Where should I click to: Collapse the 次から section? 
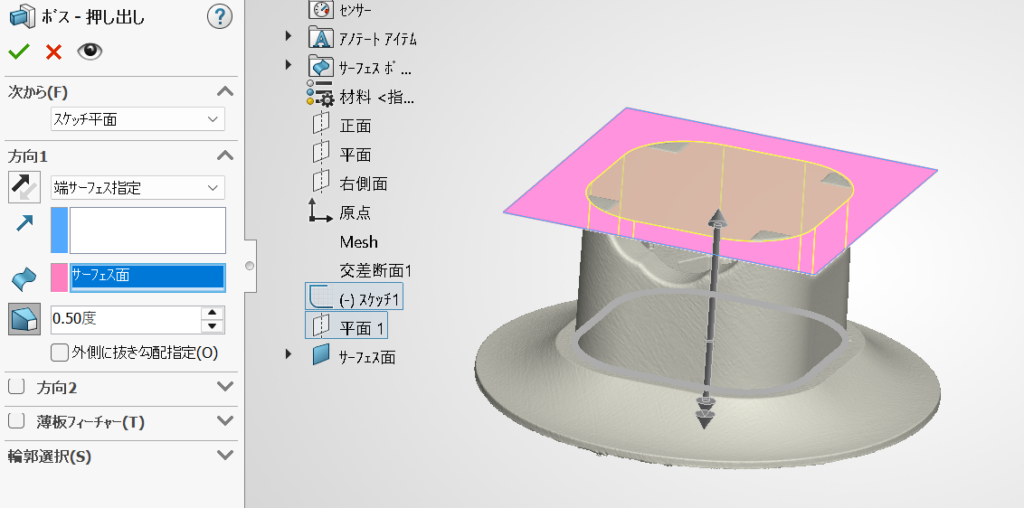pos(225,92)
